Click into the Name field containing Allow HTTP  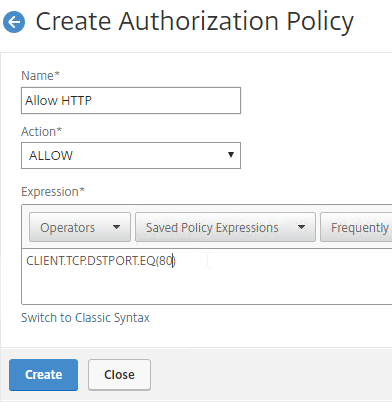pyautogui.click(x=131, y=100)
